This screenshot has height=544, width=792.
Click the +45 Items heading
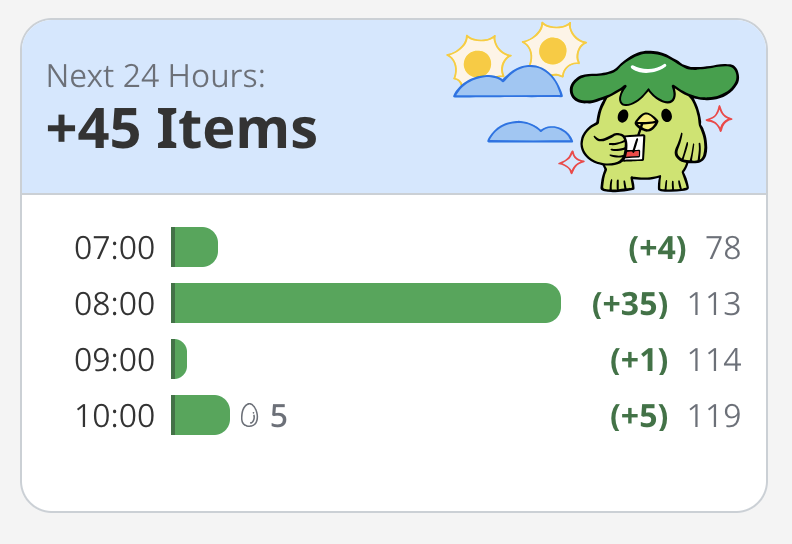pos(182,129)
